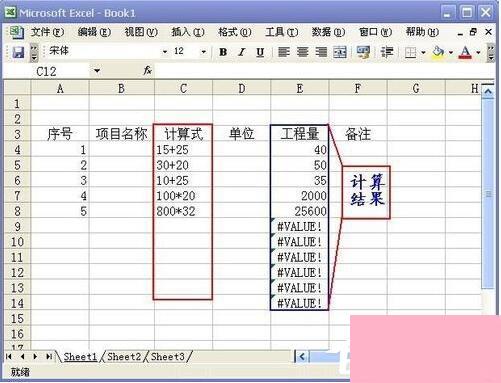
Task: Click previous sheet navigation arrow
Action: tap(22, 357)
